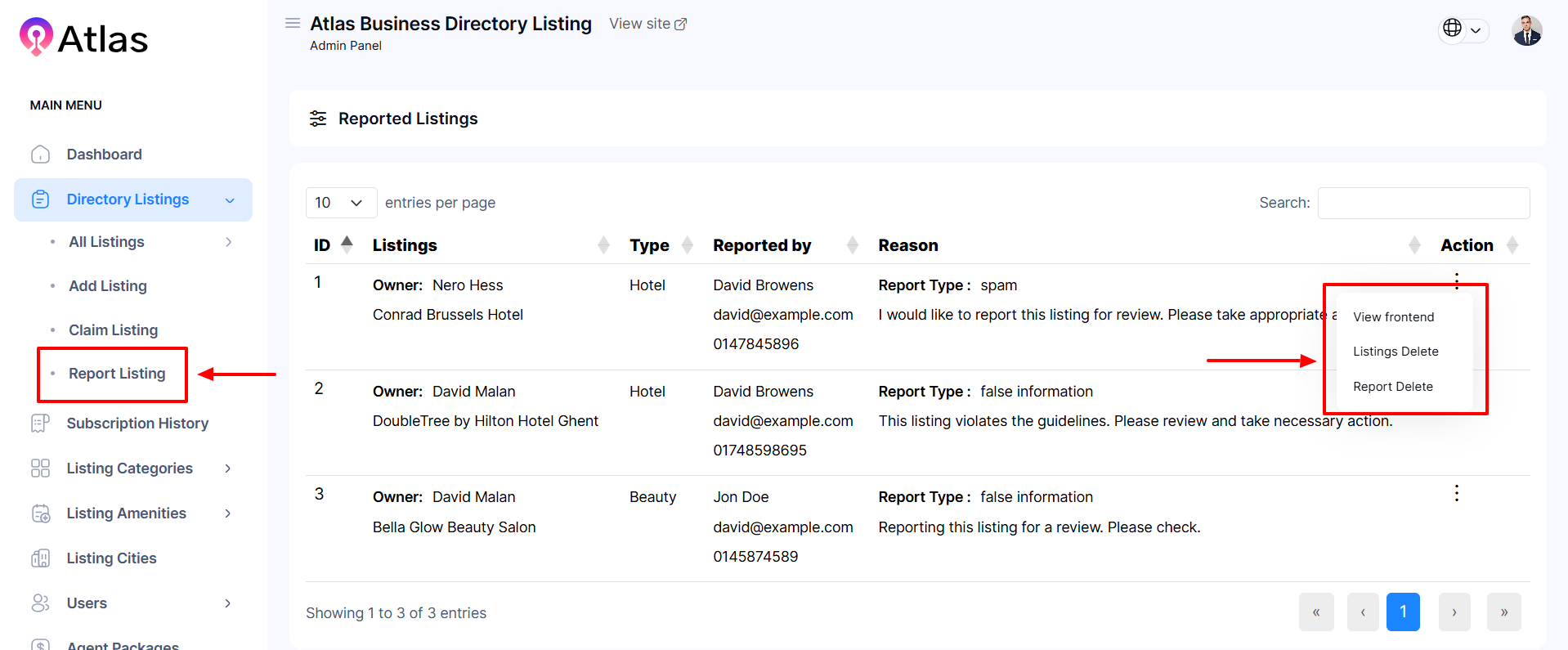The image size is (1568, 650).
Task: Click the Dashboard home icon in sidebar
Action: 40,155
